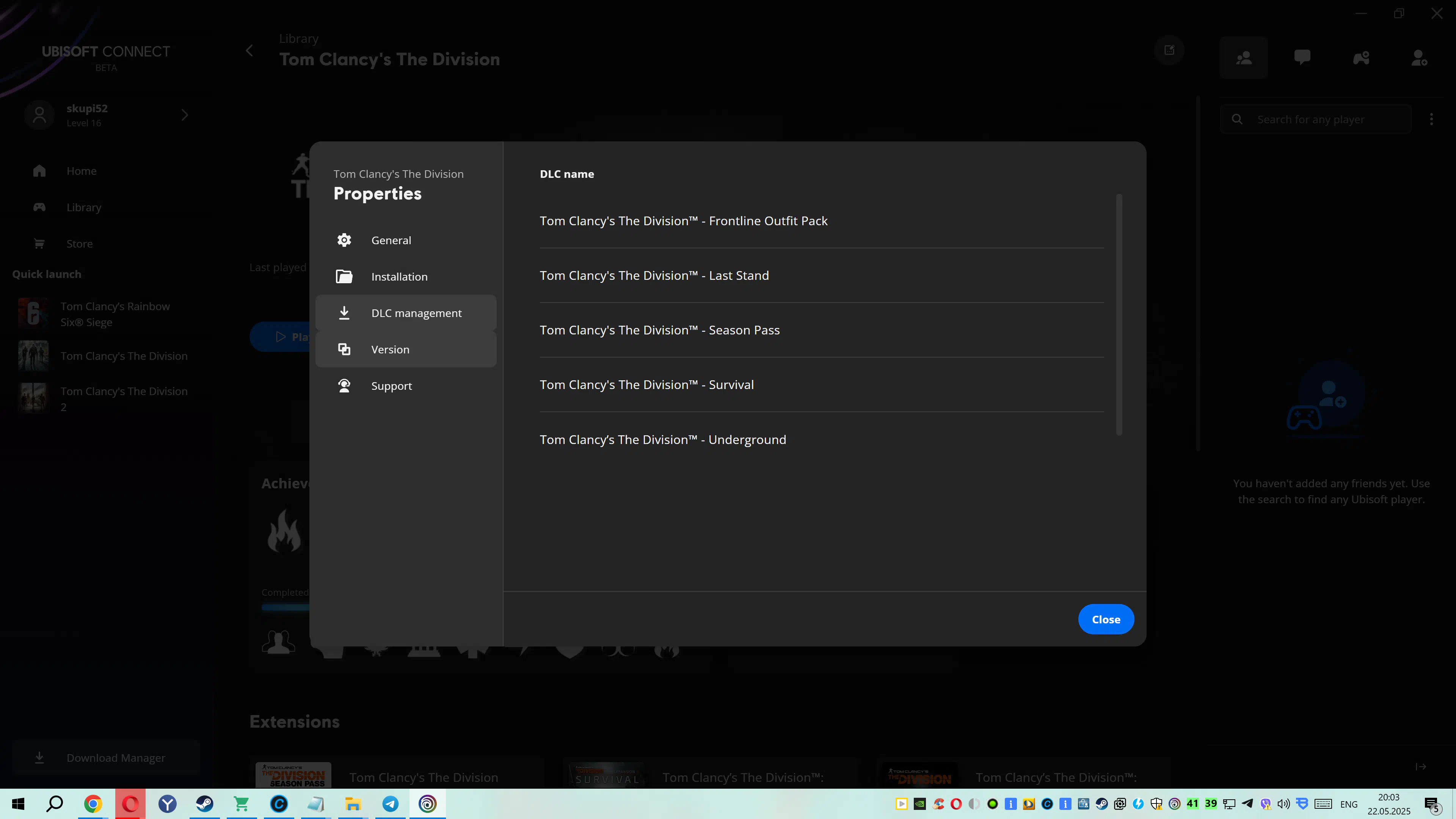Open the friends panel three-dot menu
1456x819 pixels.
(x=1432, y=119)
